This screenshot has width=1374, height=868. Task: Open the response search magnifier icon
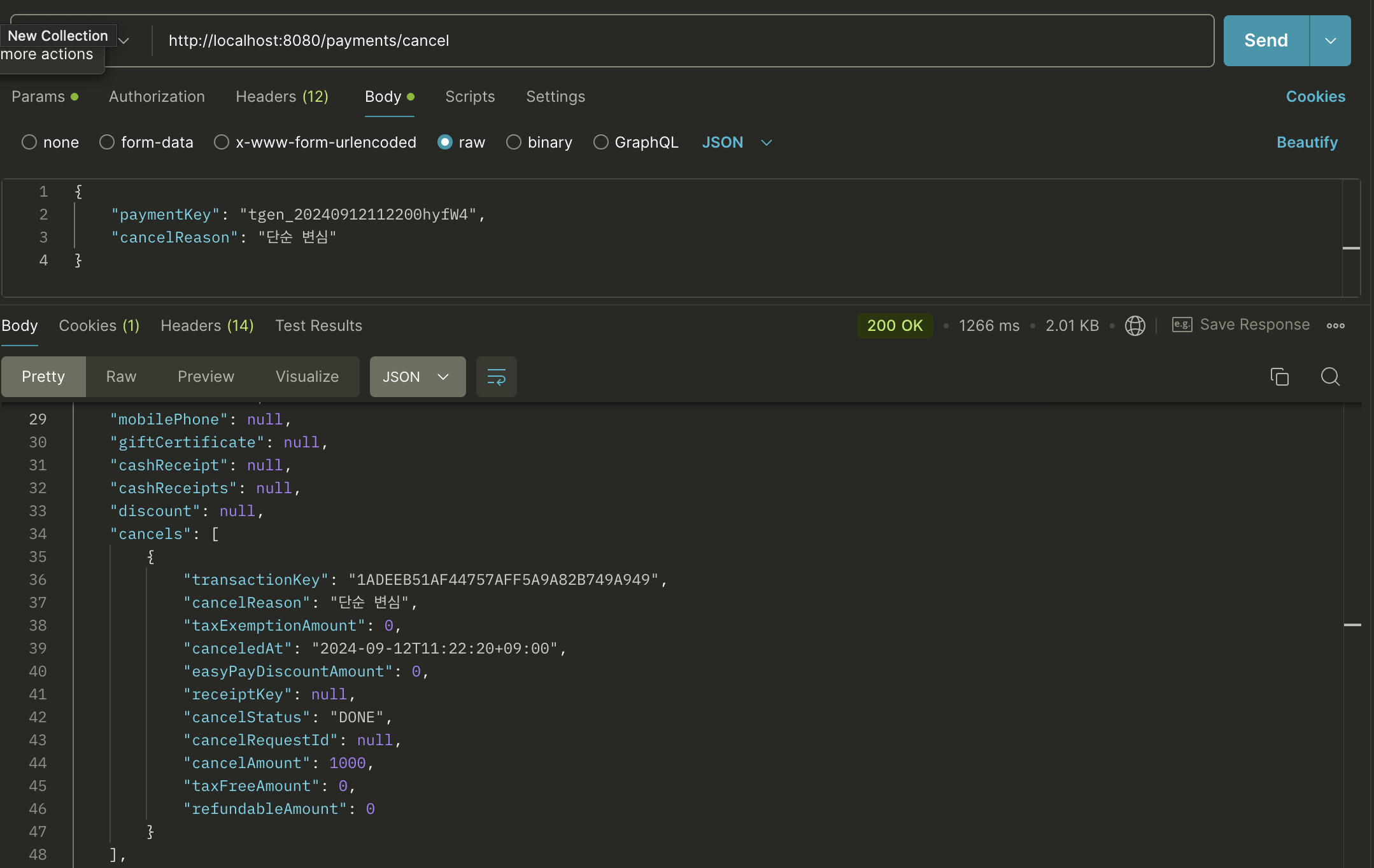point(1330,377)
